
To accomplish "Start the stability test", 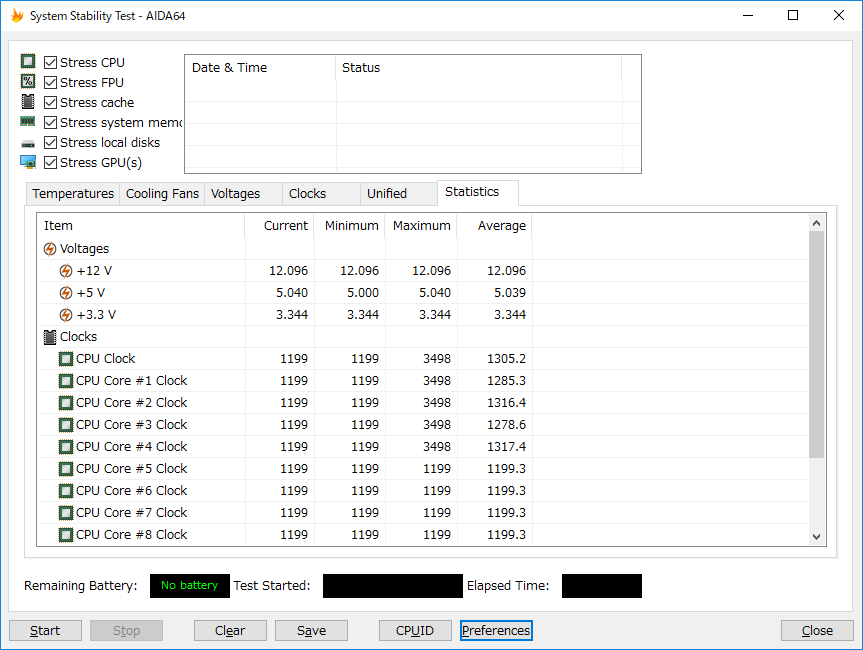I will click(45, 631).
